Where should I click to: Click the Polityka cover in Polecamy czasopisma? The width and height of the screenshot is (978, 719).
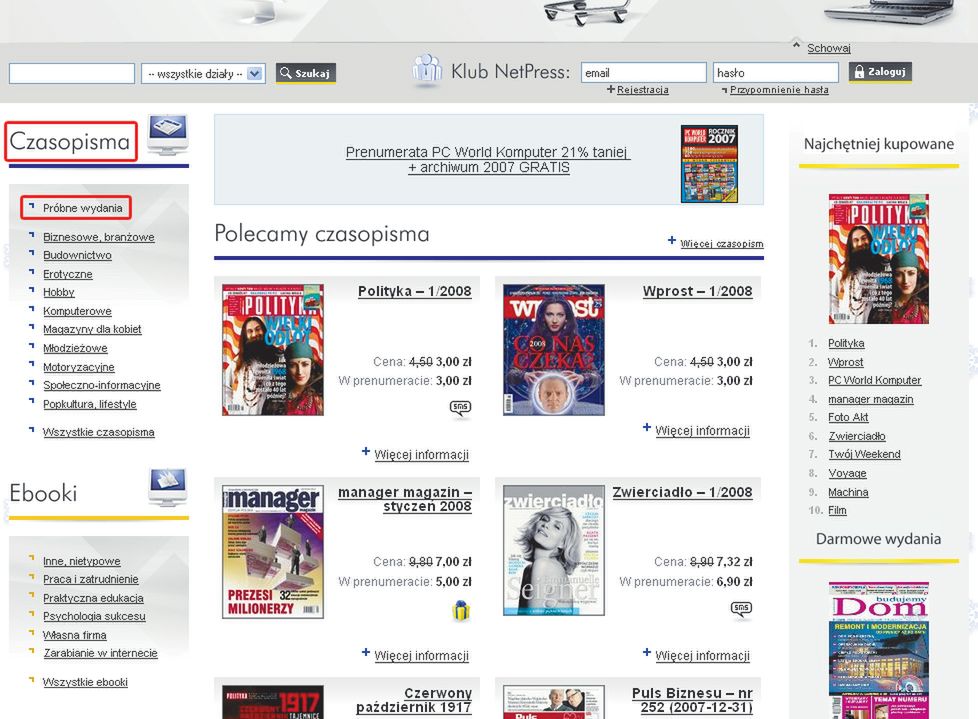point(273,350)
